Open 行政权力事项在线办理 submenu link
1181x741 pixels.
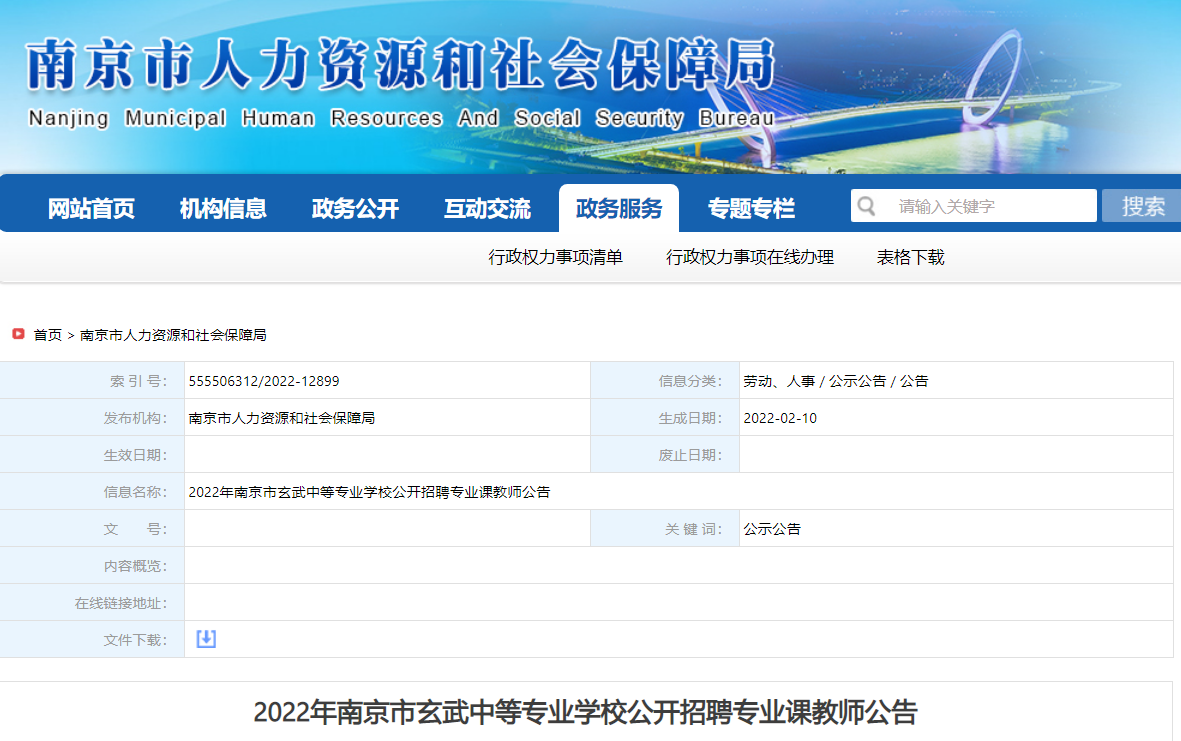749,258
